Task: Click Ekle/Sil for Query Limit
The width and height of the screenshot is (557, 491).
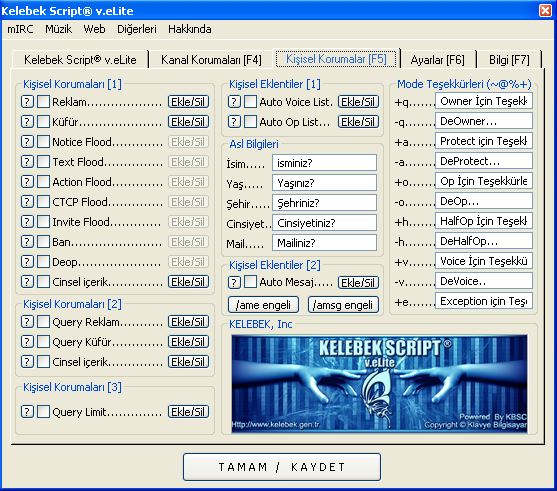Action: coord(188,412)
